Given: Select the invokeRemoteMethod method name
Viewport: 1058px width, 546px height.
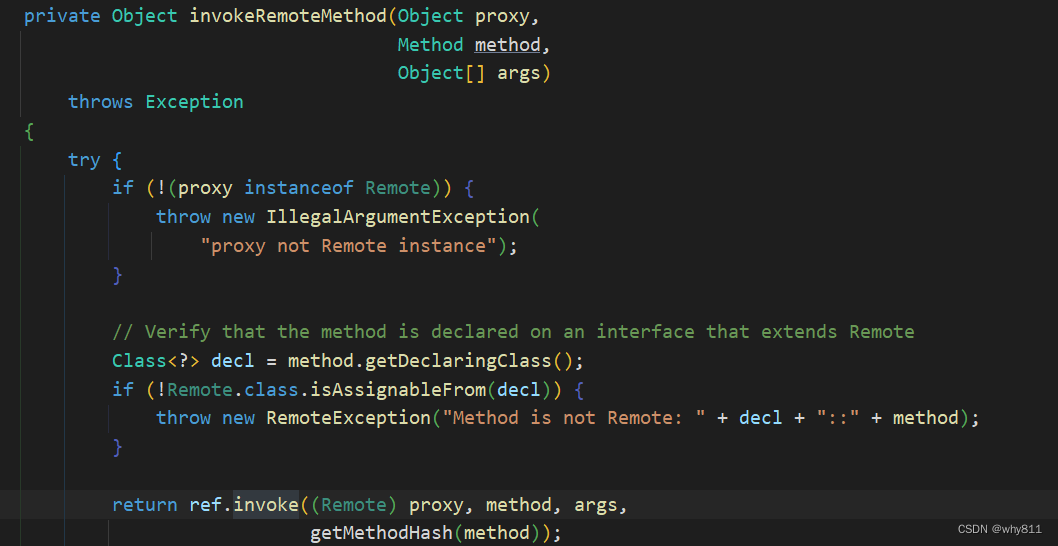Looking at the screenshot, I should tap(288, 16).
